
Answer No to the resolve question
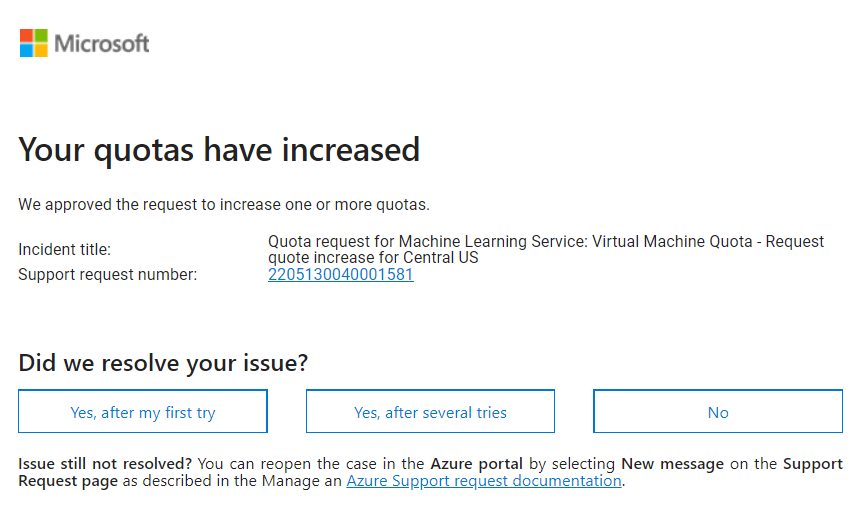click(x=718, y=411)
